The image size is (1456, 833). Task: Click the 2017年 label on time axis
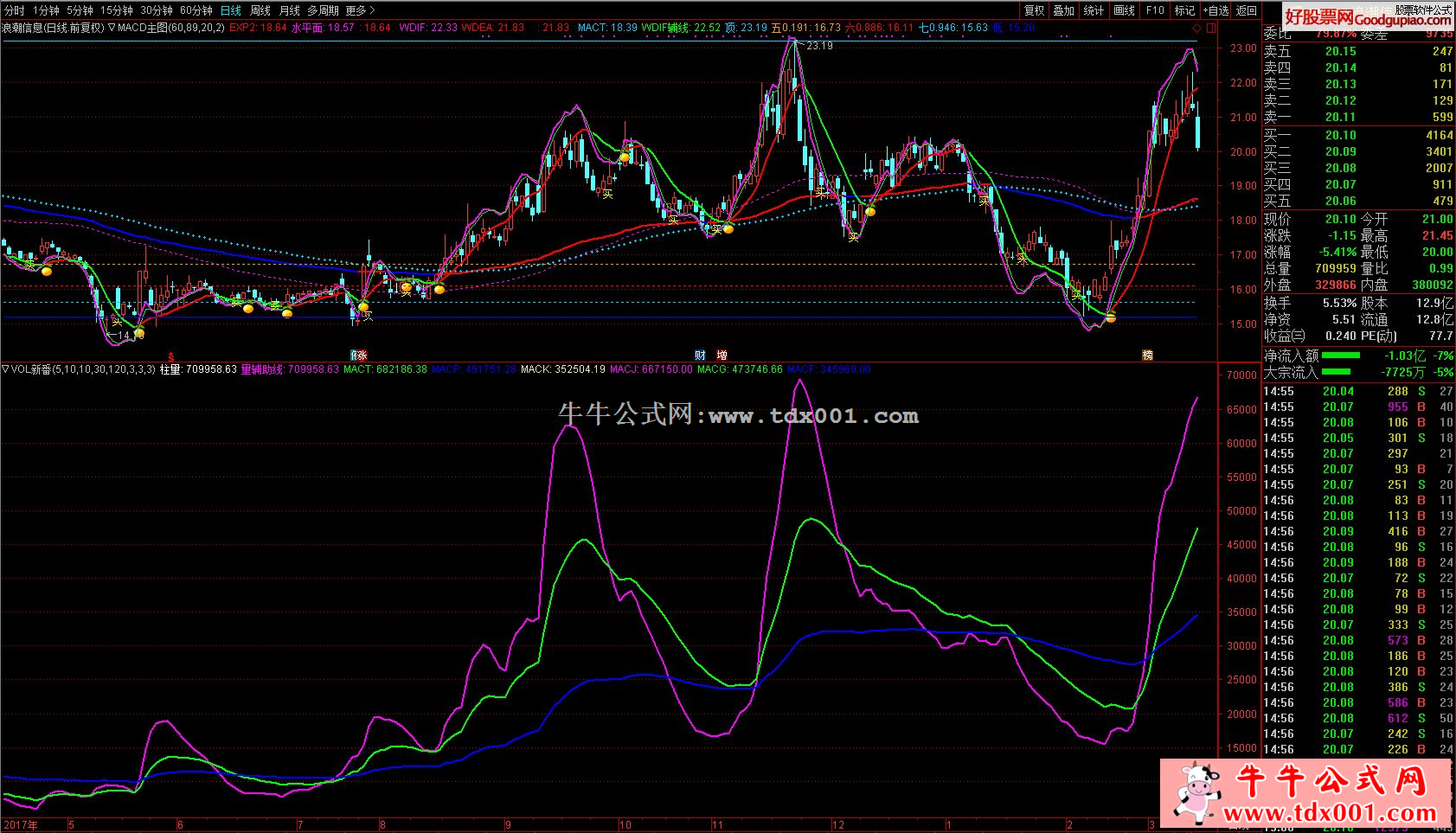coord(21,824)
